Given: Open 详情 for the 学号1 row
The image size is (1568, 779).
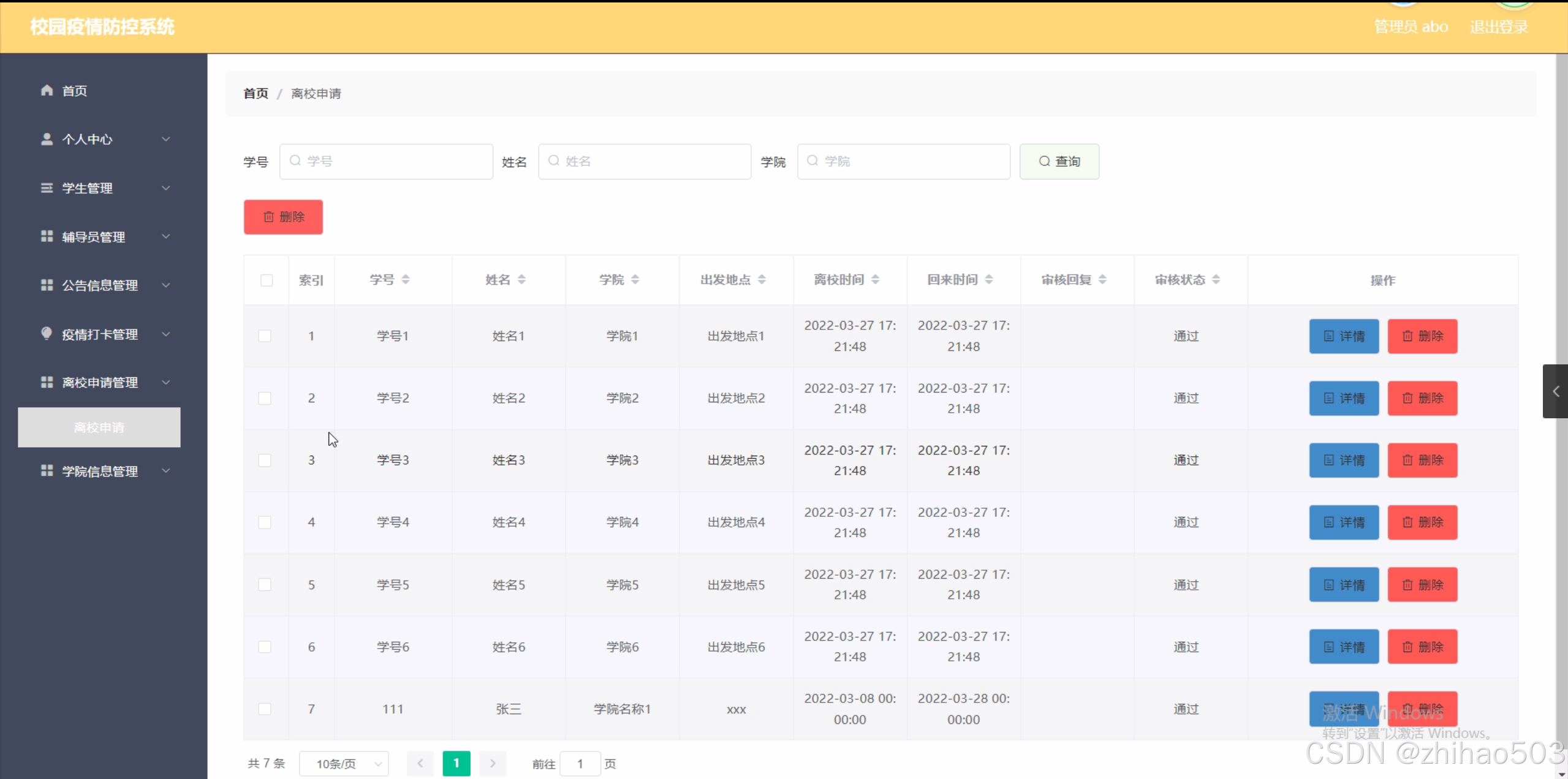Looking at the screenshot, I should [x=1344, y=336].
